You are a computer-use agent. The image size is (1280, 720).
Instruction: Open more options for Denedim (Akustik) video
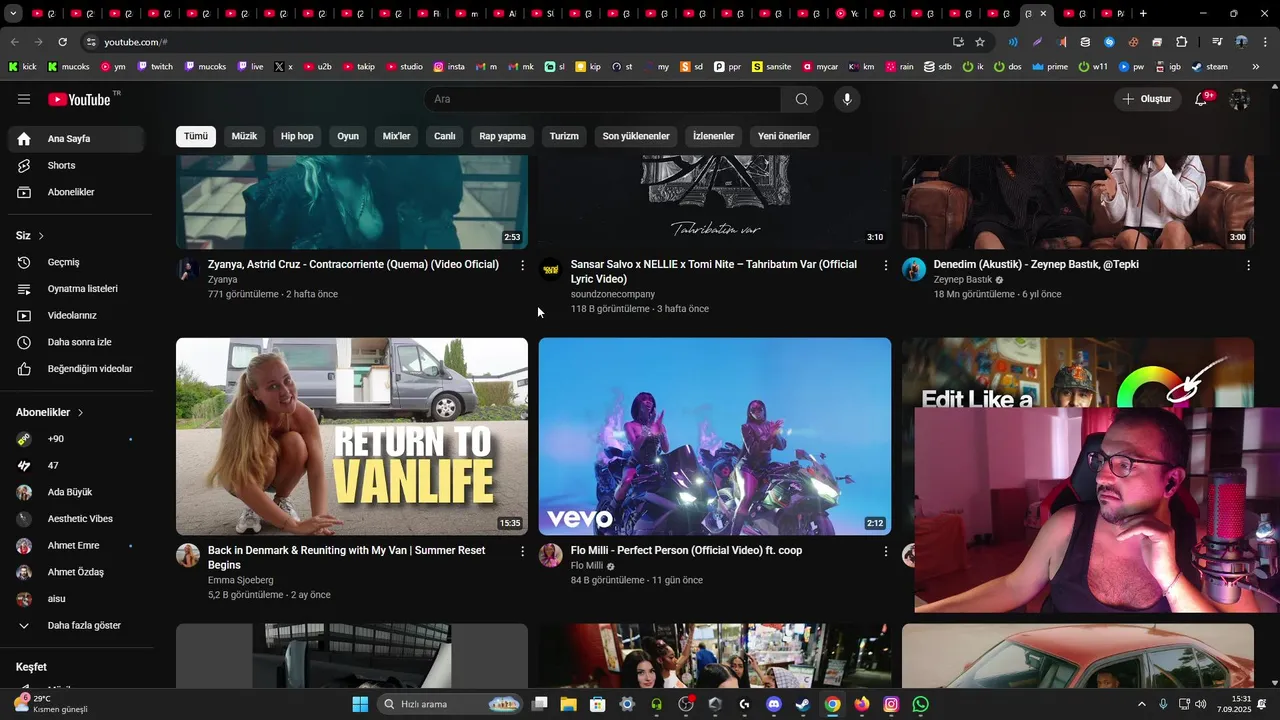(x=1248, y=265)
